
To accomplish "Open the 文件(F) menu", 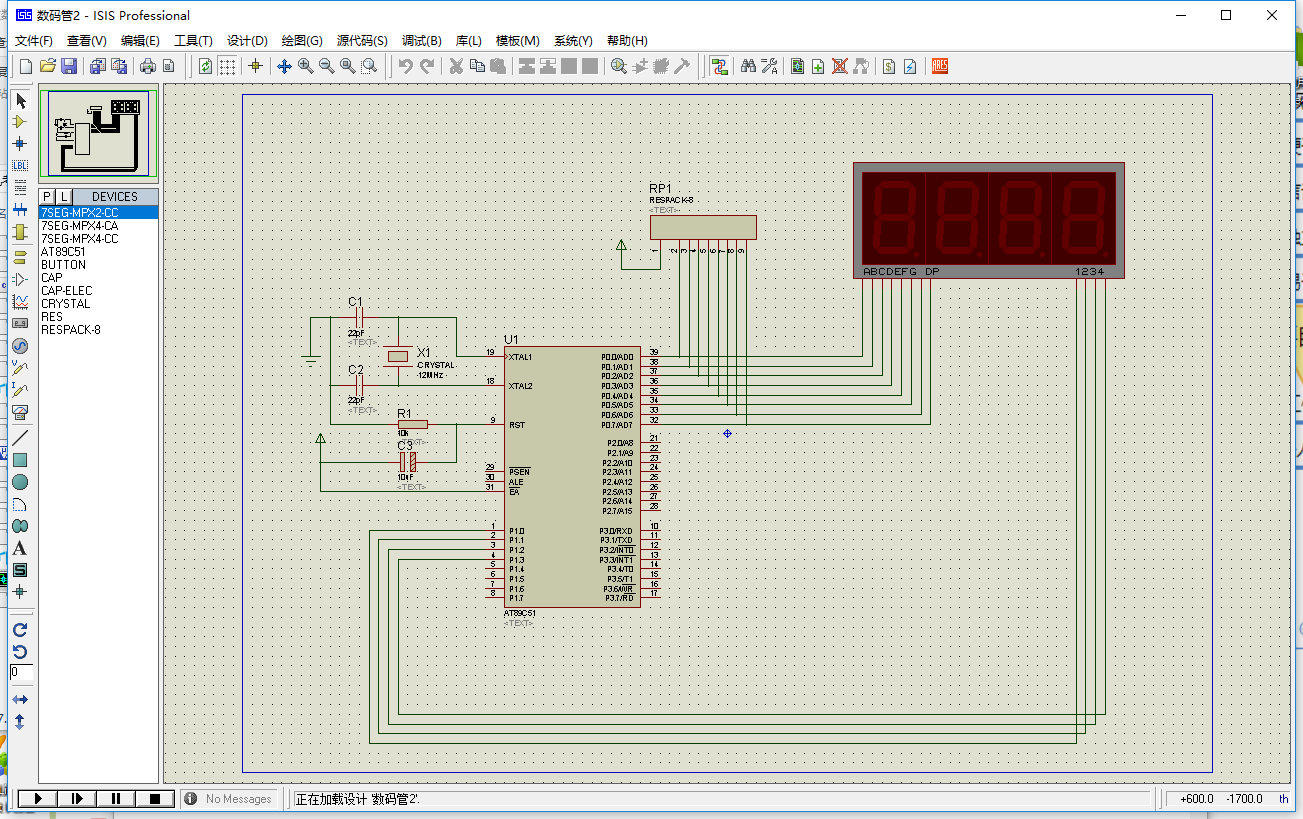I will coord(34,41).
